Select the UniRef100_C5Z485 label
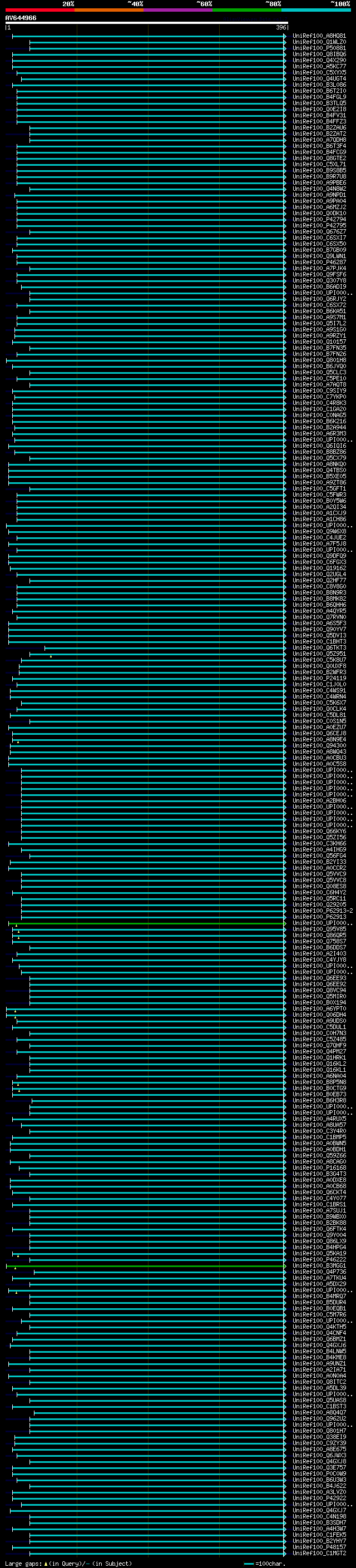 click(x=319, y=1039)
